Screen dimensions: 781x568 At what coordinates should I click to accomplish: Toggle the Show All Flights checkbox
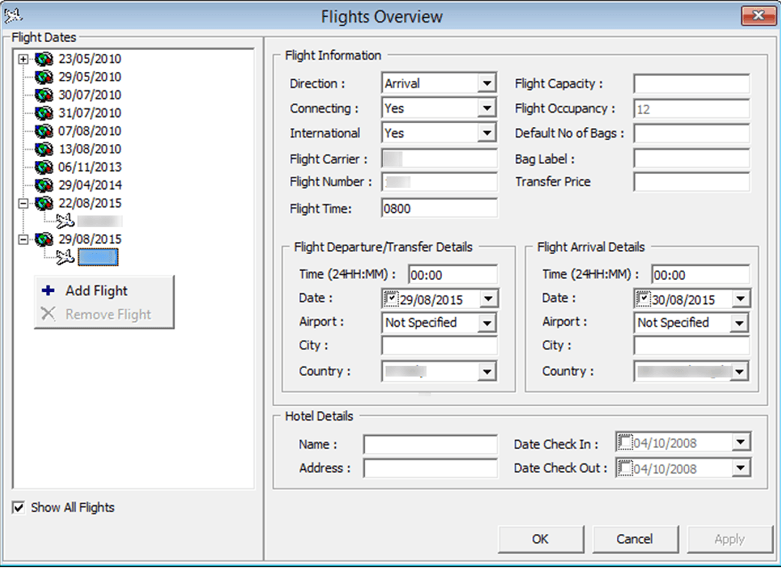click(18, 508)
